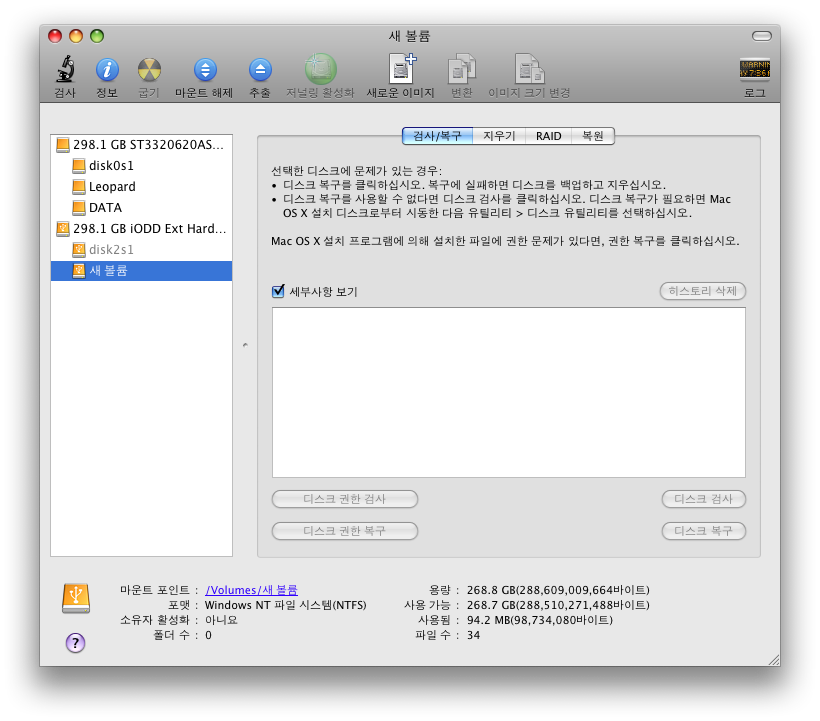Click the 94.2 MB(98,734,080바이트) used value
The height and width of the screenshot is (721, 820).
tap(540, 620)
